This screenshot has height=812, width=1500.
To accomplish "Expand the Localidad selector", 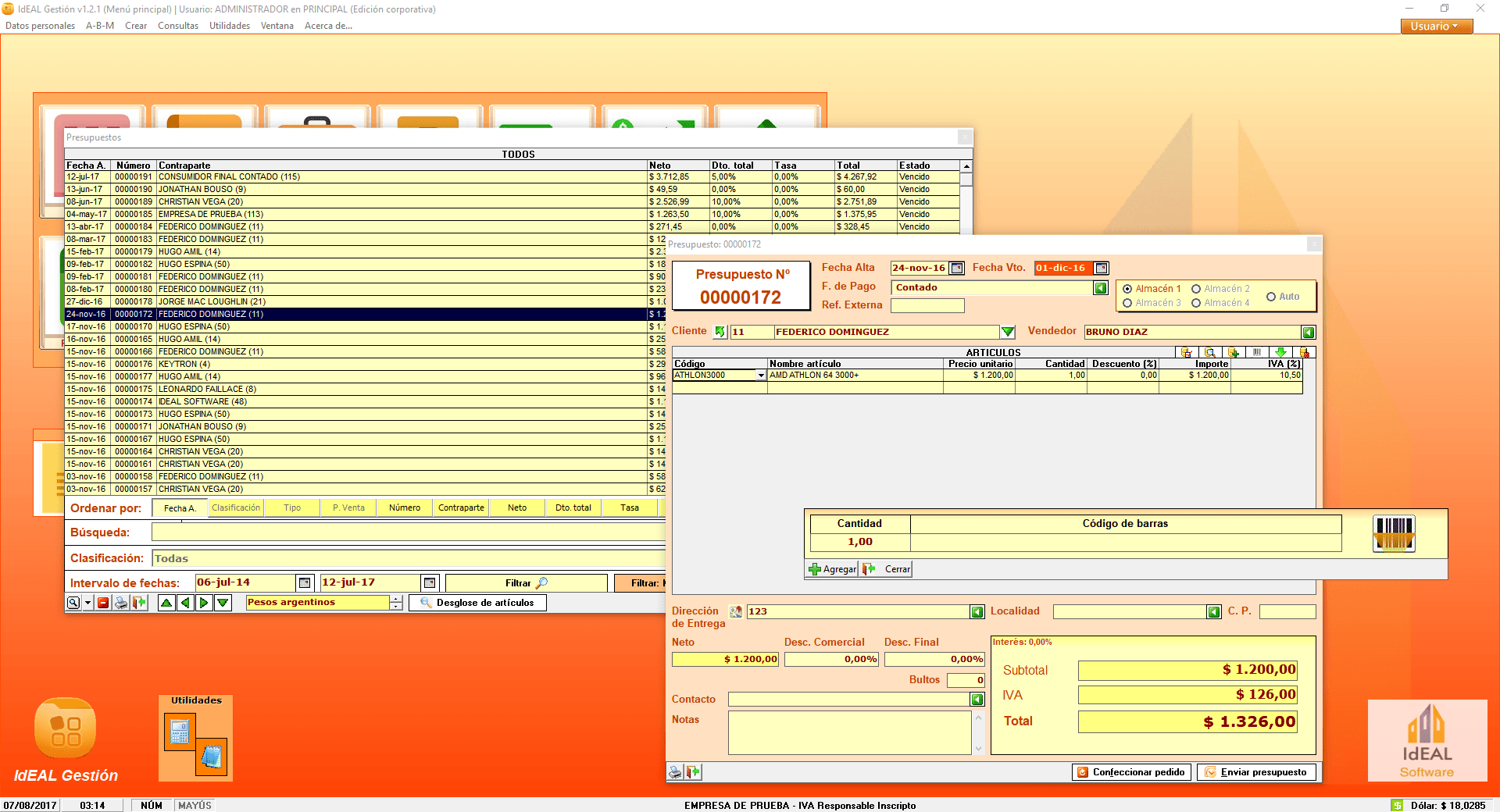I will point(1214,612).
